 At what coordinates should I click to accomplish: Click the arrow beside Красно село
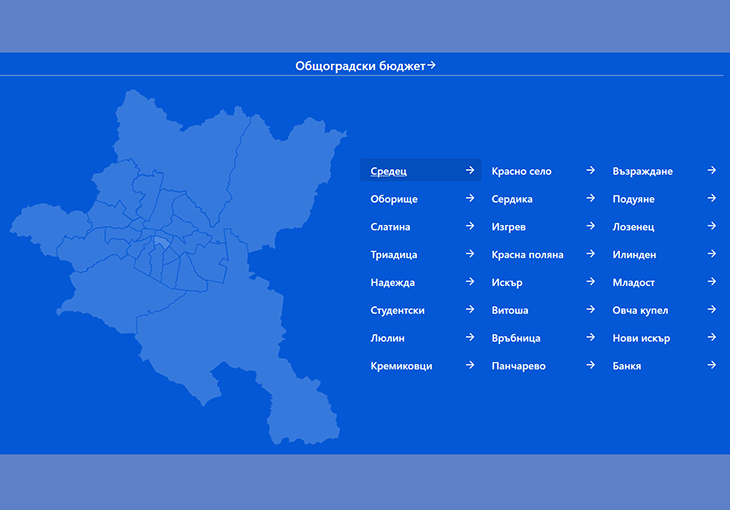591,171
